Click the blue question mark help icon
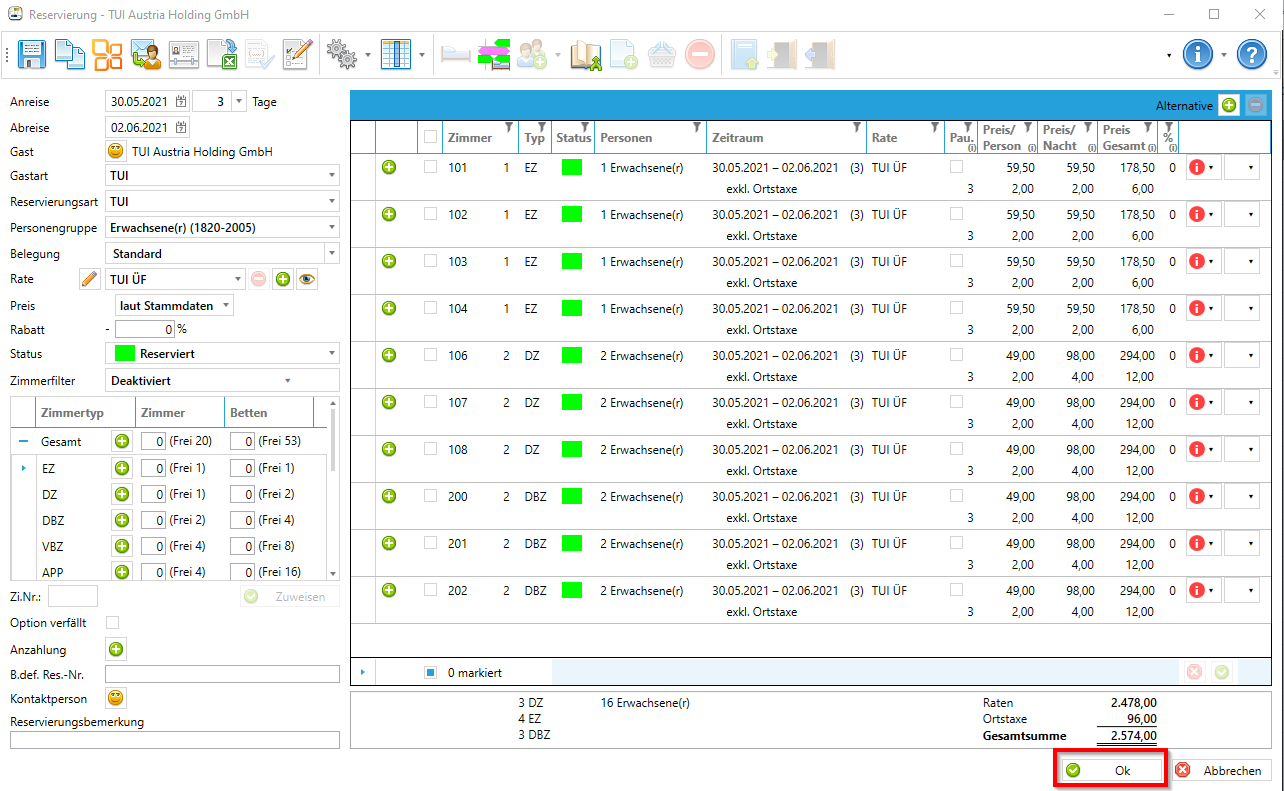This screenshot has height=791, width=1284. (x=1252, y=54)
